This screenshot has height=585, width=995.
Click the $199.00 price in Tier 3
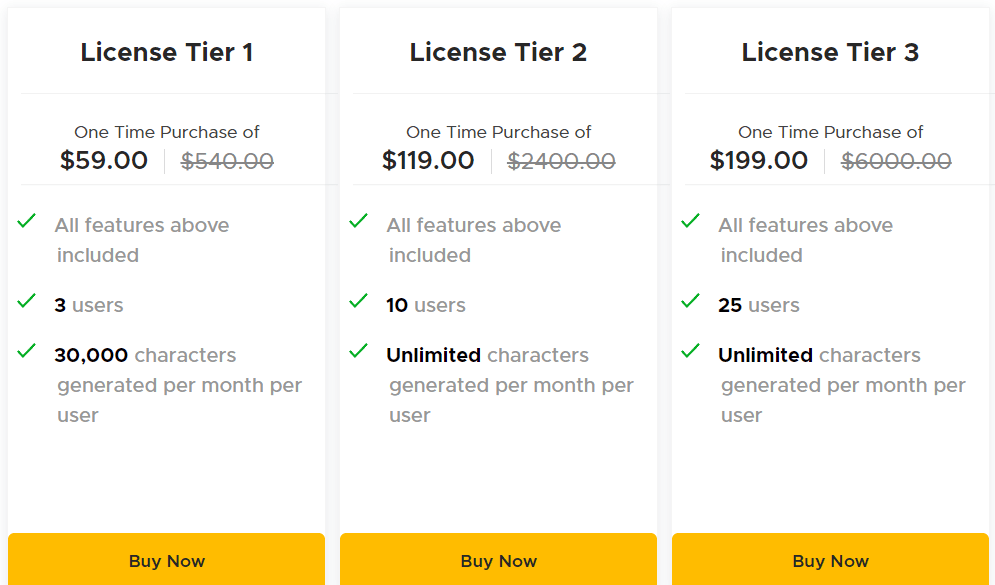(761, 160)
